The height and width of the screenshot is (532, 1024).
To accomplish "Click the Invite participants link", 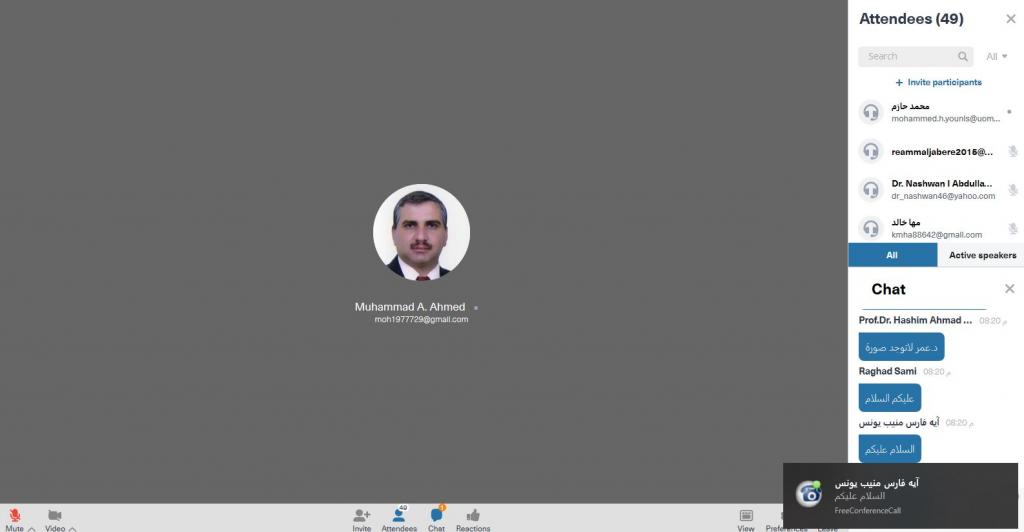I will 938,82.
